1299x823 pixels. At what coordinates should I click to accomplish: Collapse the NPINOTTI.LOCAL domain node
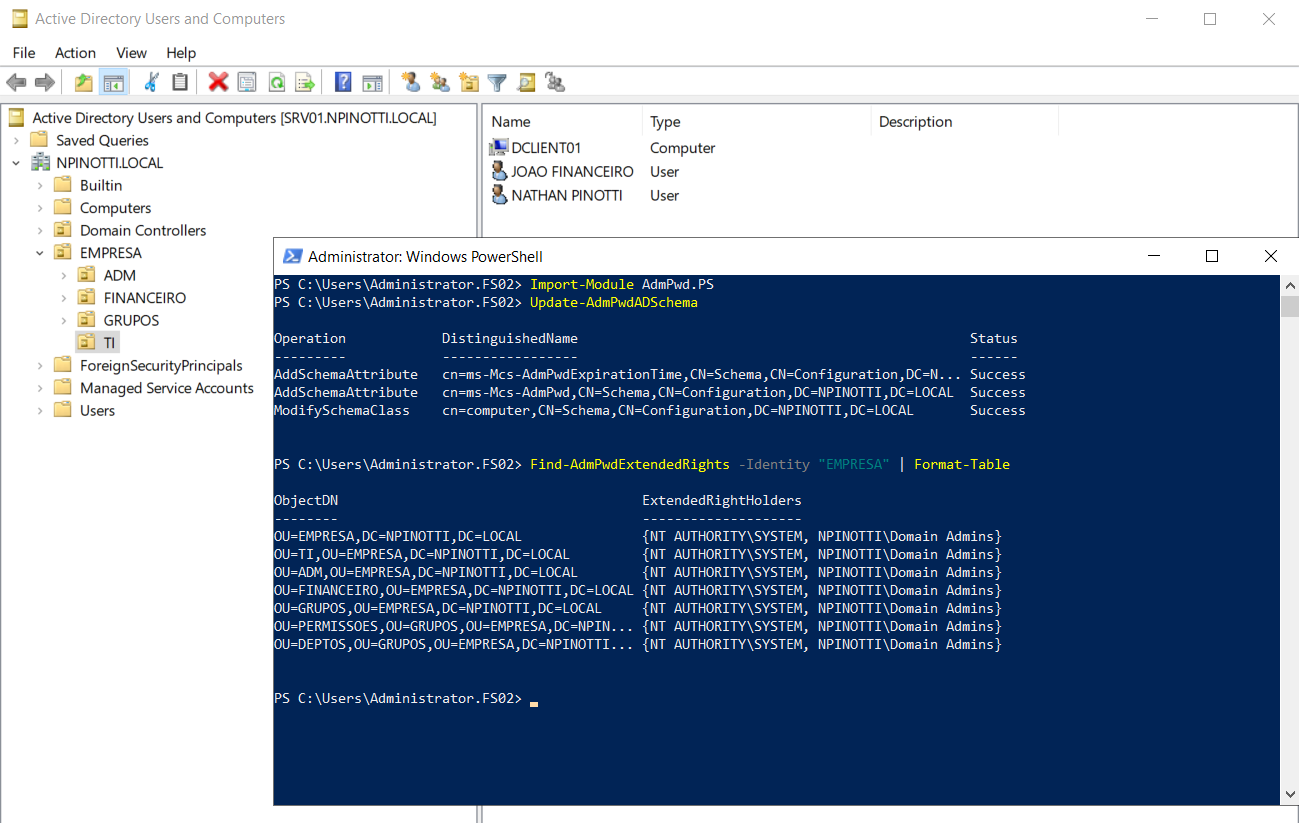16,163
